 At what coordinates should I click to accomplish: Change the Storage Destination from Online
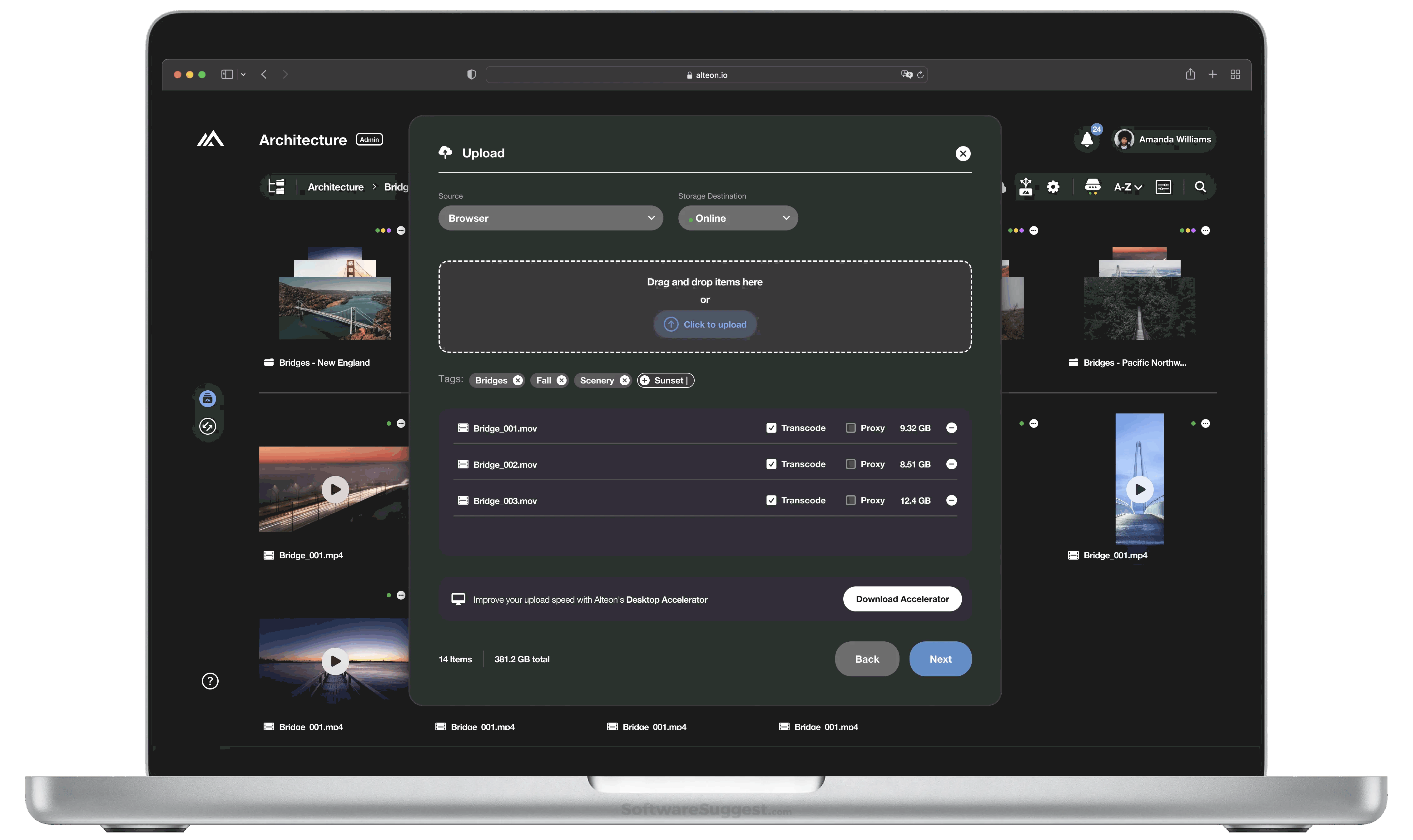[738, 218]
